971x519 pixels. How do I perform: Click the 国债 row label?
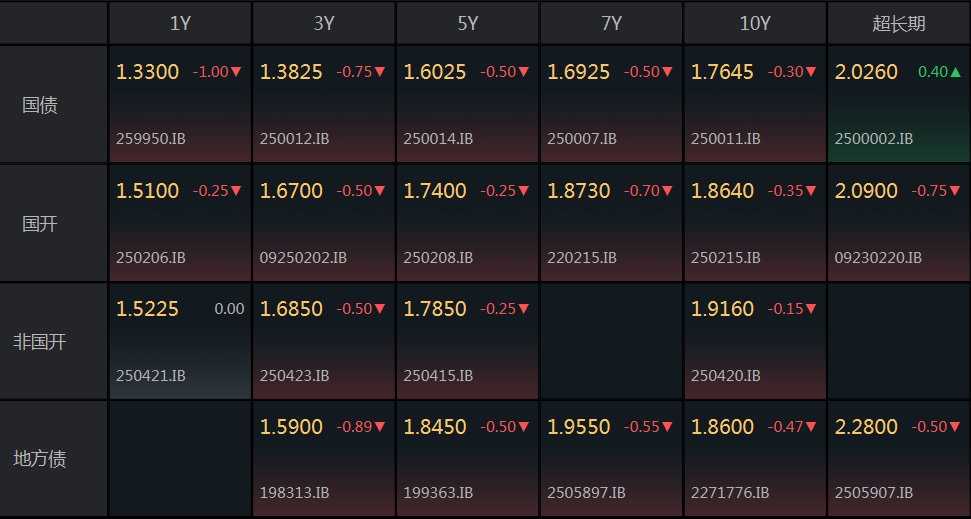[40, 105]
